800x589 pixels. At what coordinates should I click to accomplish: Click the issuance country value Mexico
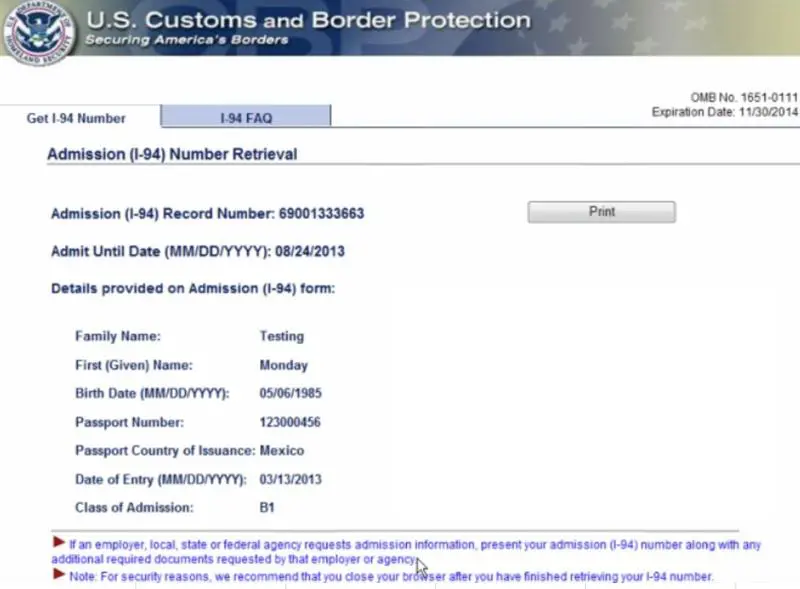click(x=282, y=451)
